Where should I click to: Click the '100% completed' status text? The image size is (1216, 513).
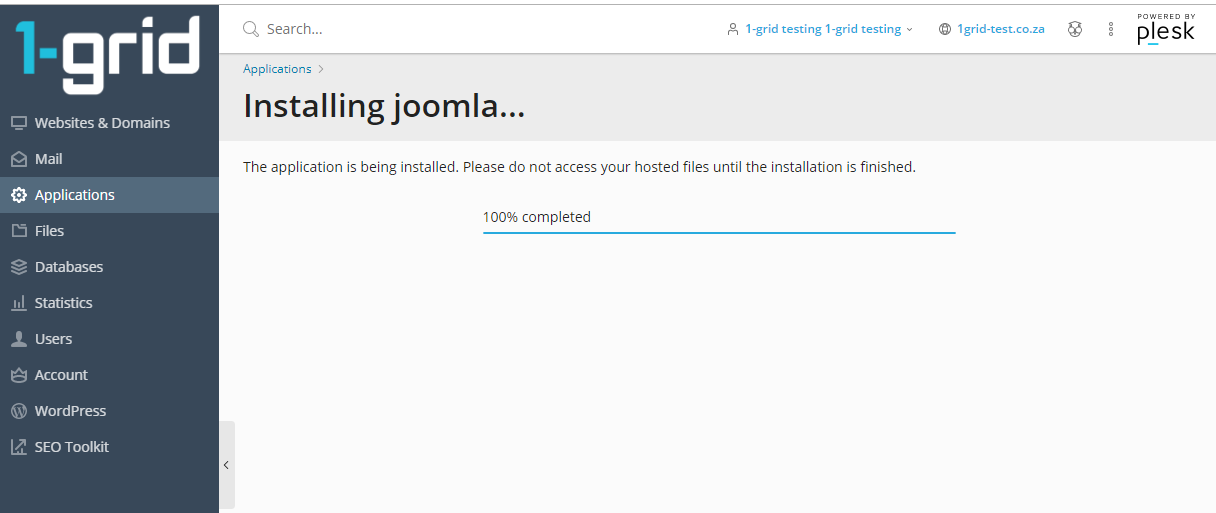537,217
